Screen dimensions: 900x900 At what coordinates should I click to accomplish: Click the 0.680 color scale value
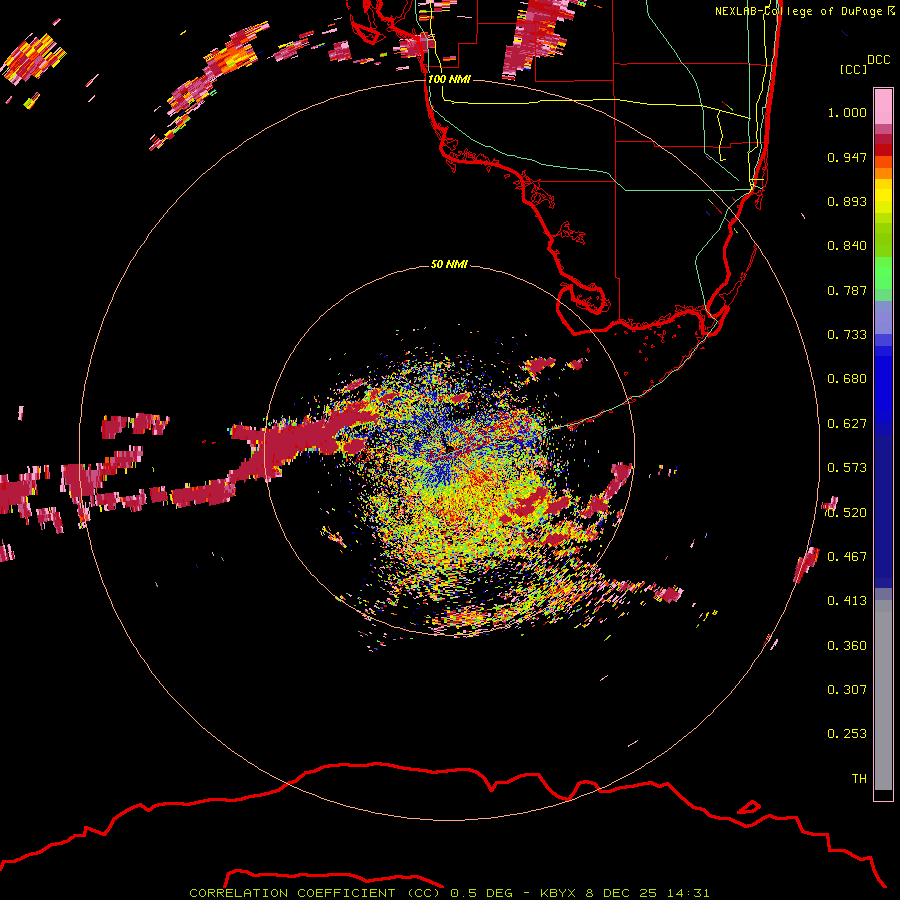point(847,379)
